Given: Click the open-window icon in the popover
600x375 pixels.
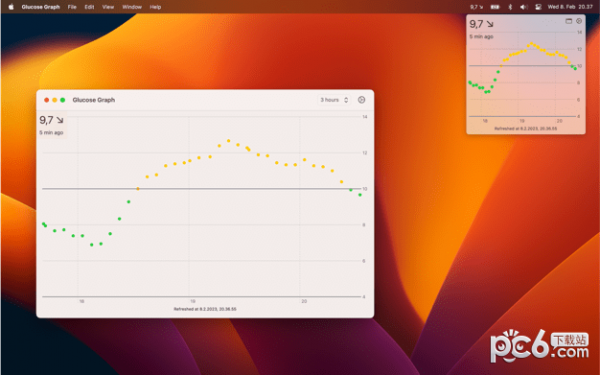Looking at the screenshot, I should pyautogui.click(x=569, y=21).
